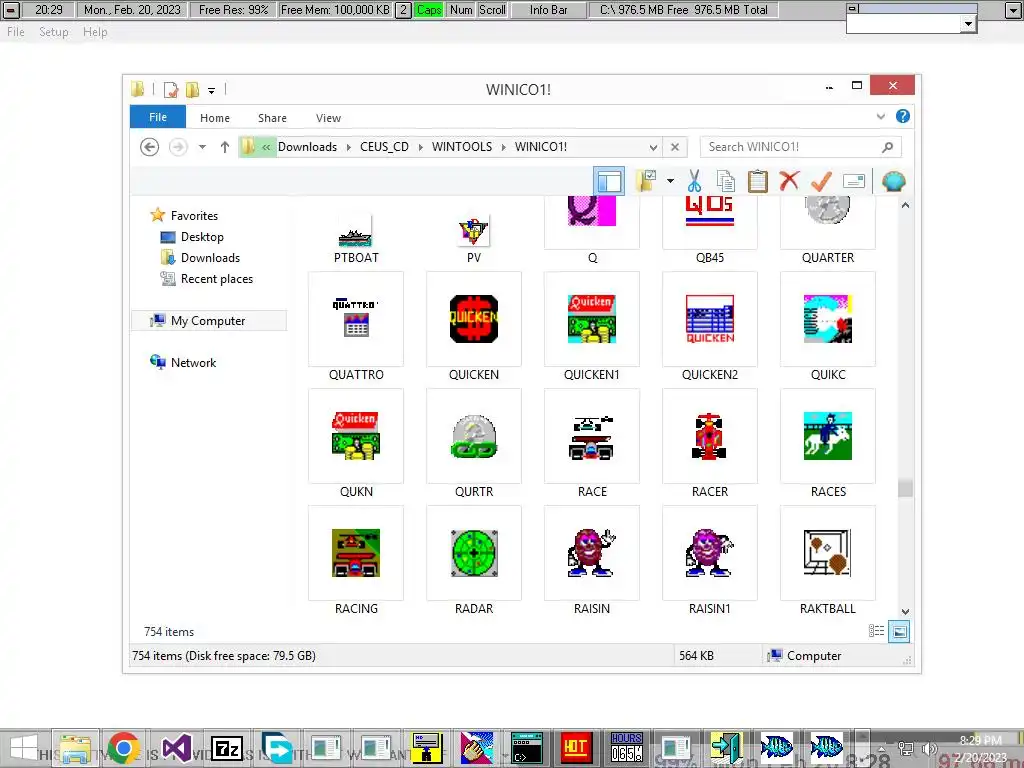Select the RACING icon file

(356, 560)
